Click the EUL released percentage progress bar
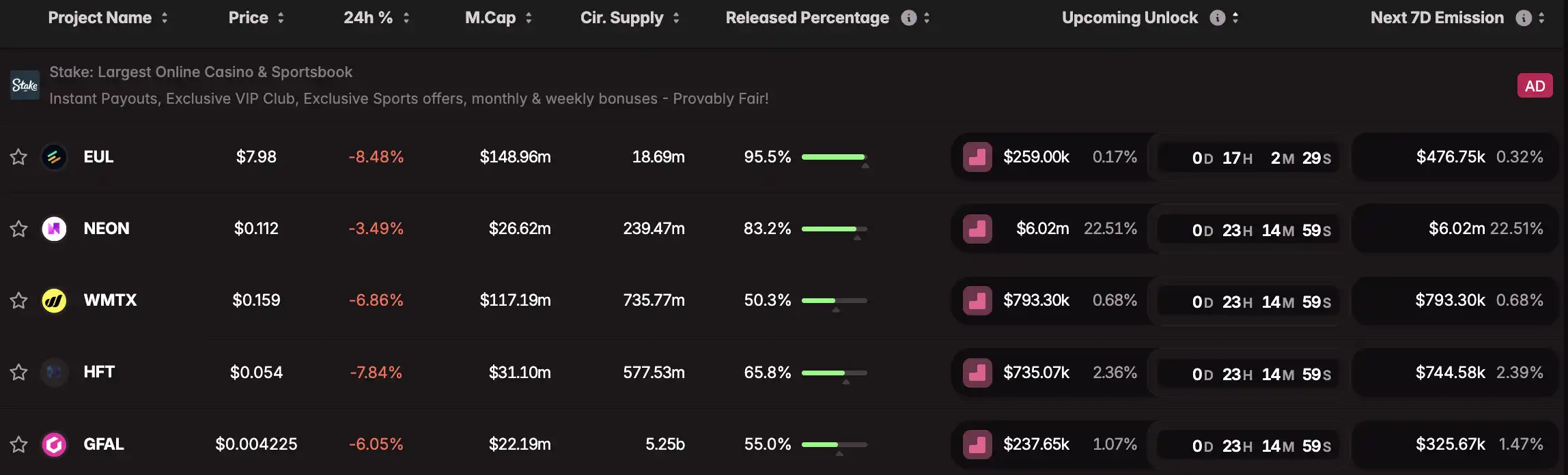Screen dimensions: 1568x475 [833, 157]
